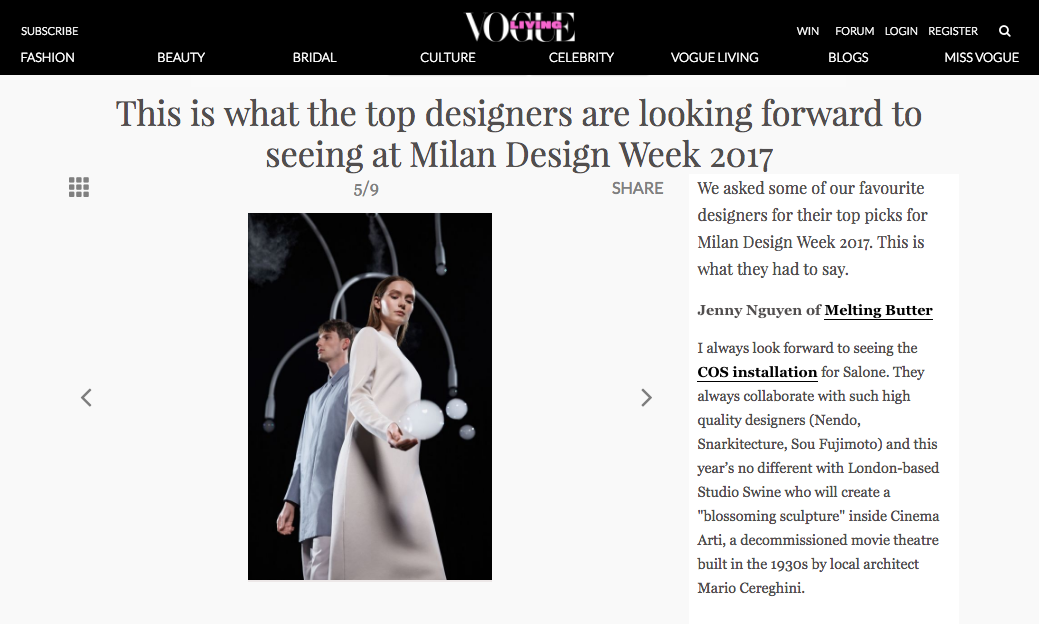Go to the next gallery image arrow

(x=646, y=397)
